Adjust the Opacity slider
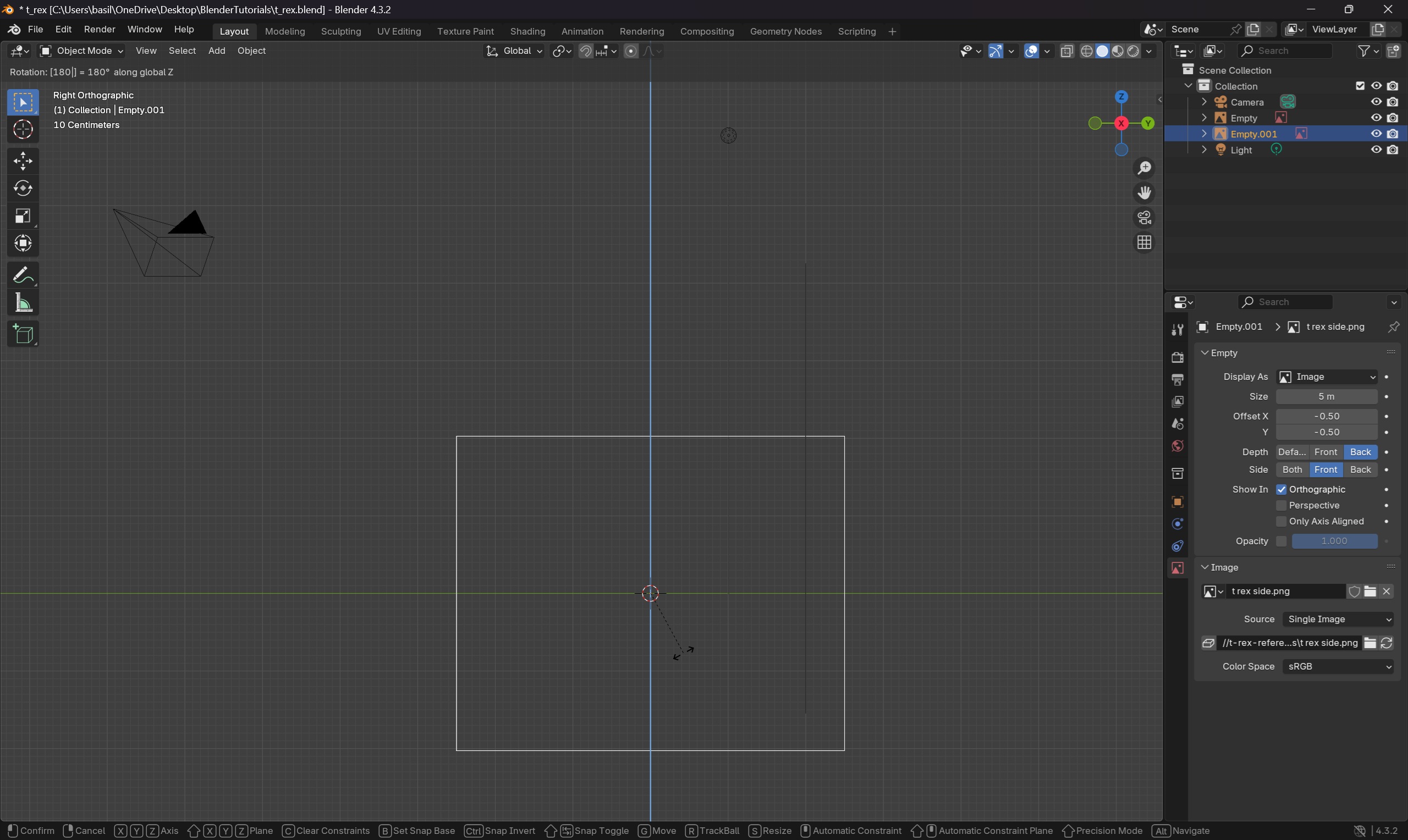 1334,541
